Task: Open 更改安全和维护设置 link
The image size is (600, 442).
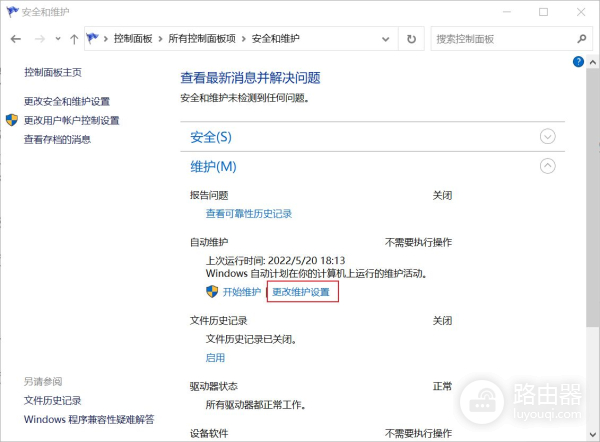Action: [67, 101]
